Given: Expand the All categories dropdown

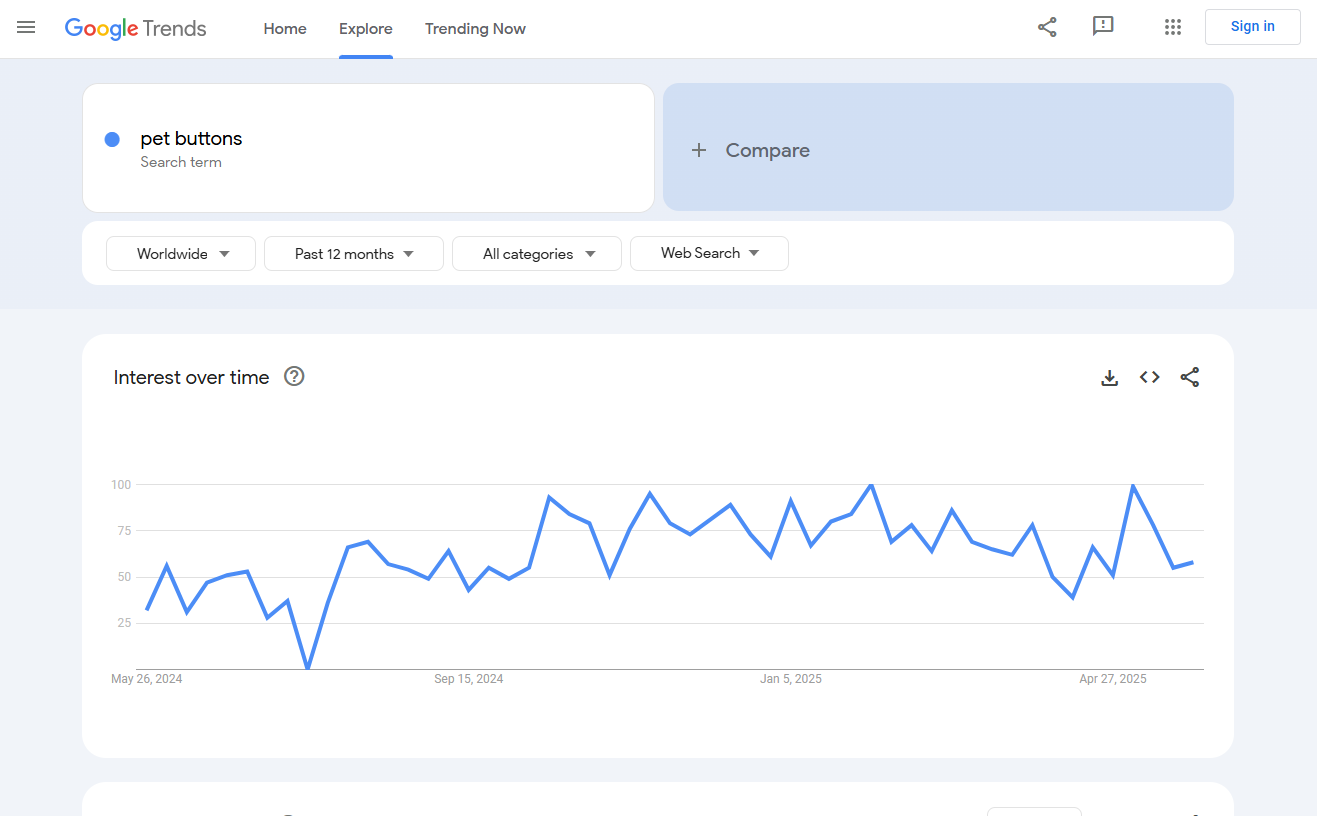Looking at the screenshot, I should [x=537, y=254].
